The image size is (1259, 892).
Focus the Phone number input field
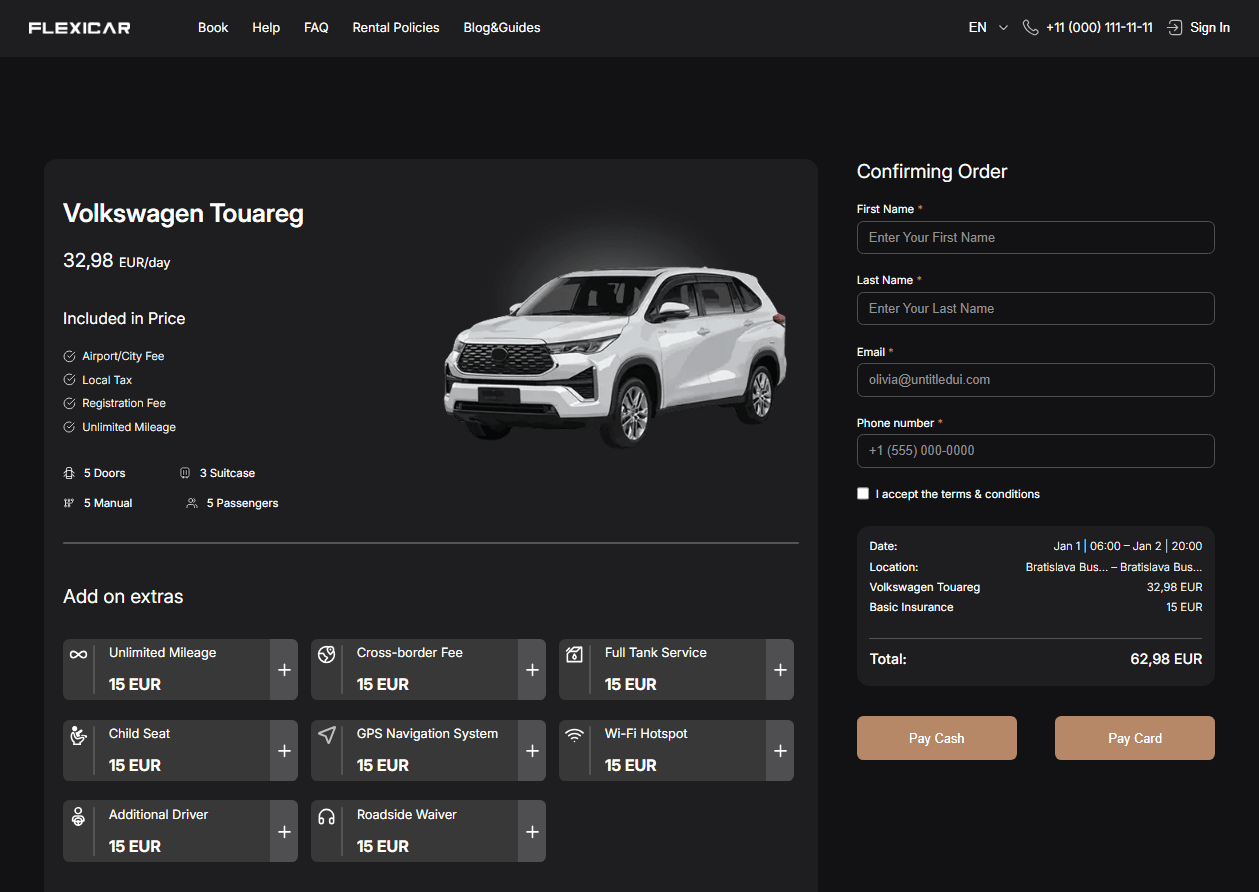1036,451
